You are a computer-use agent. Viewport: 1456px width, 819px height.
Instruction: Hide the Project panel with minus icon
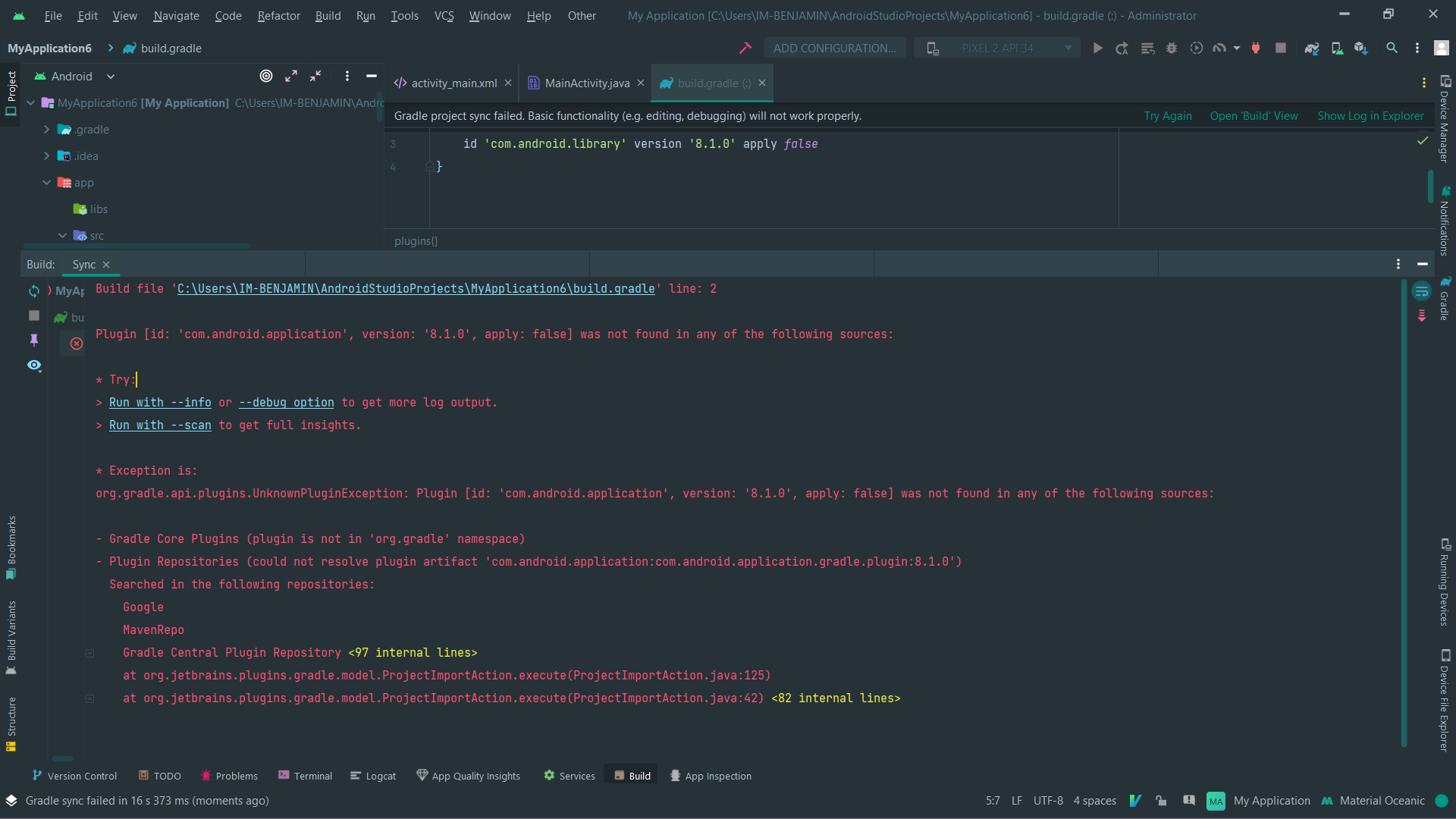click(372, 76)
